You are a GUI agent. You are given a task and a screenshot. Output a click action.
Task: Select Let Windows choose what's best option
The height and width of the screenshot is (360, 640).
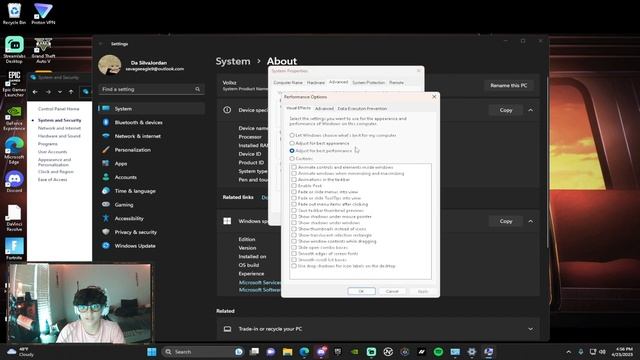292,135
